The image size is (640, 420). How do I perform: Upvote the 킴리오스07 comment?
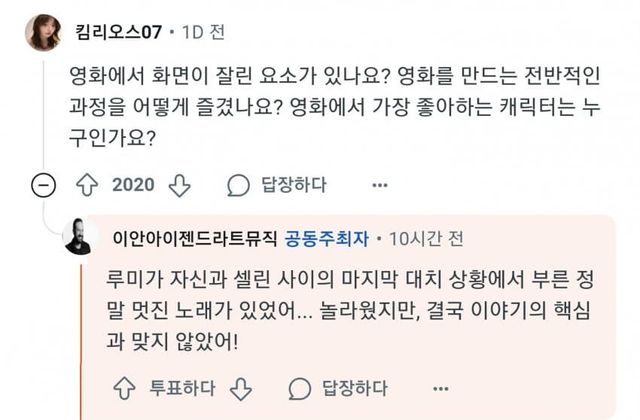(x=87, y=185)
